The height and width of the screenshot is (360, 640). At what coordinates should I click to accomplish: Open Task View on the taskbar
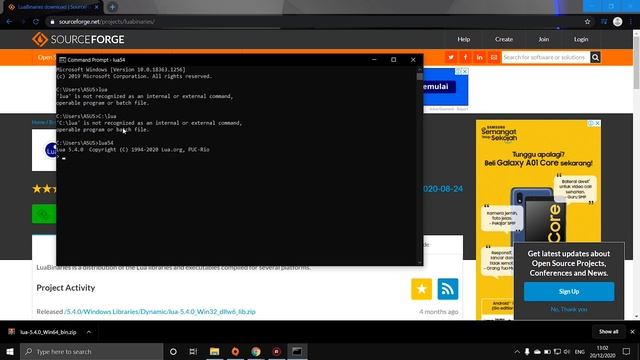[x=193, y=351]
